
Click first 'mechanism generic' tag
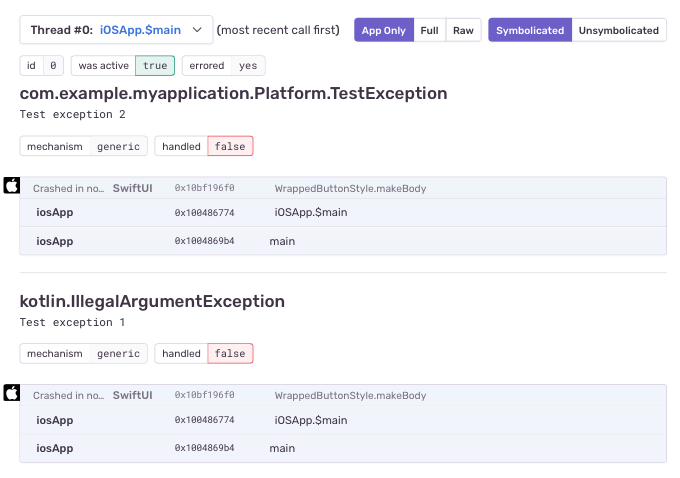click(83, 146)
